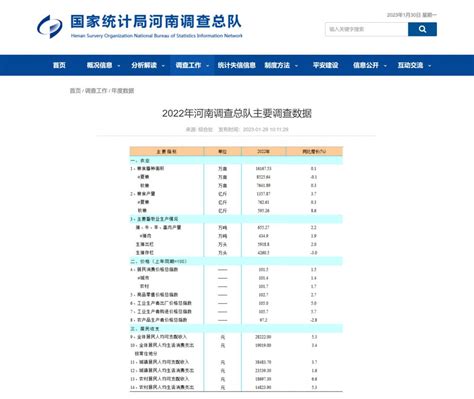474x399 pixels.
Task: Click the source and publish time line
Action: point(237,129)
